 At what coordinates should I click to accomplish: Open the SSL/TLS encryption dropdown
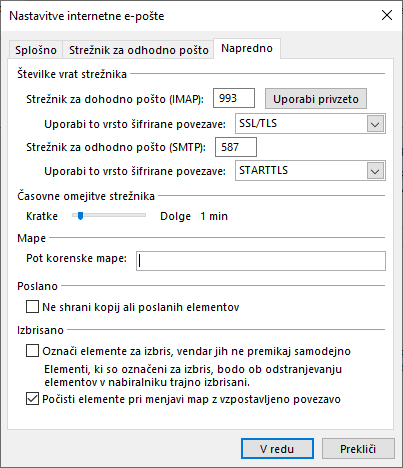[x=310, y=124]
